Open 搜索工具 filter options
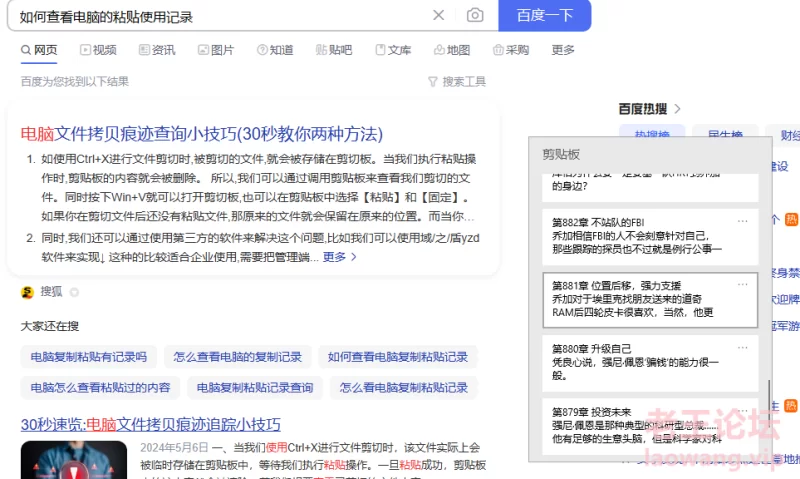 pyautogui.click(x=457, y=82)
